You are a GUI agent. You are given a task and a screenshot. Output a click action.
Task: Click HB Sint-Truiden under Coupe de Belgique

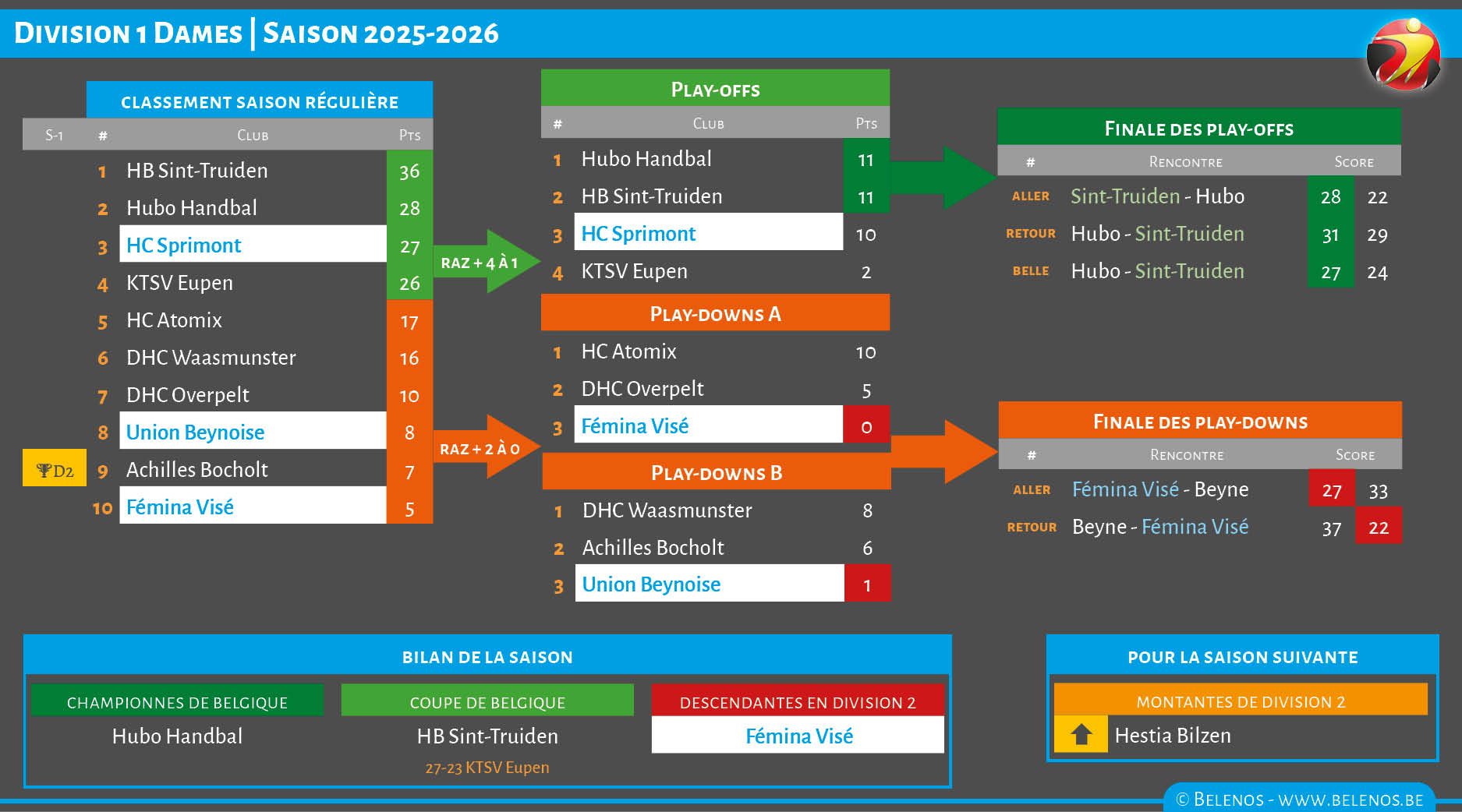point(487,736)
